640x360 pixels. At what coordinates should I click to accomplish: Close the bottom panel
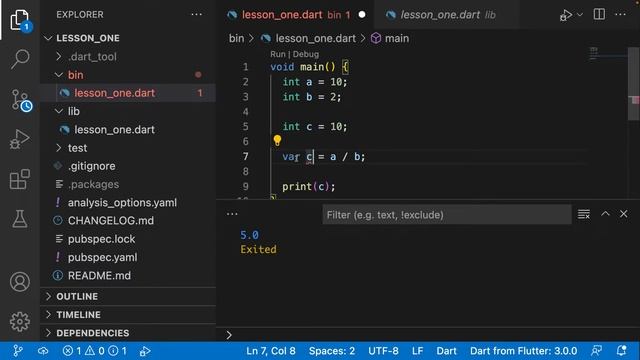click(x=624, y=213)
